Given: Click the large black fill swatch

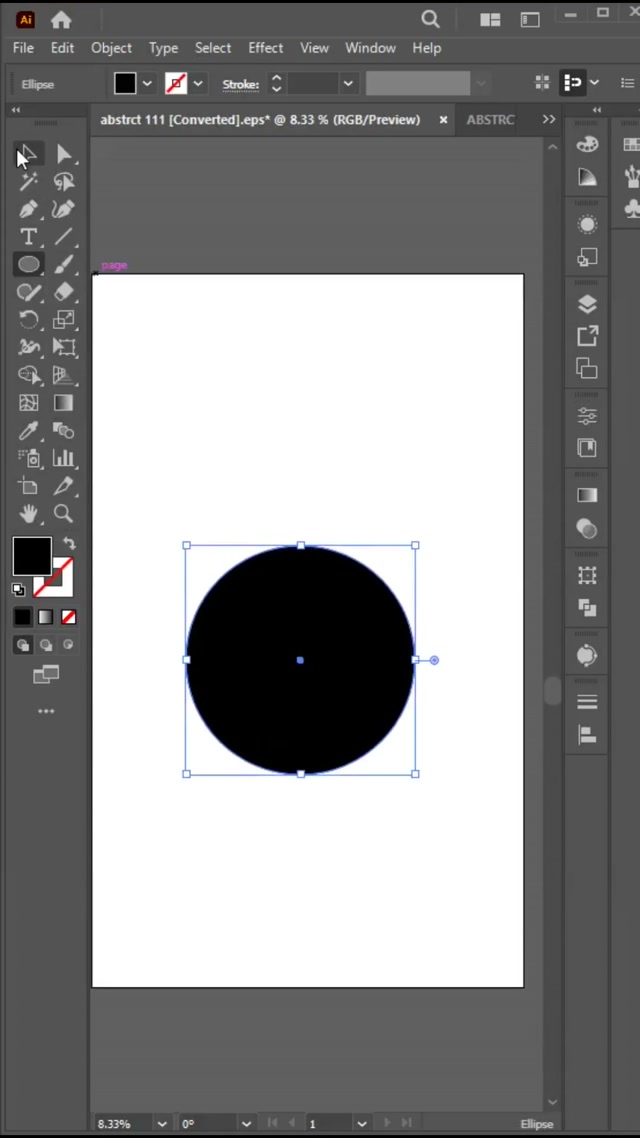Looking at the screenshot, I should (x=31, y=556).
